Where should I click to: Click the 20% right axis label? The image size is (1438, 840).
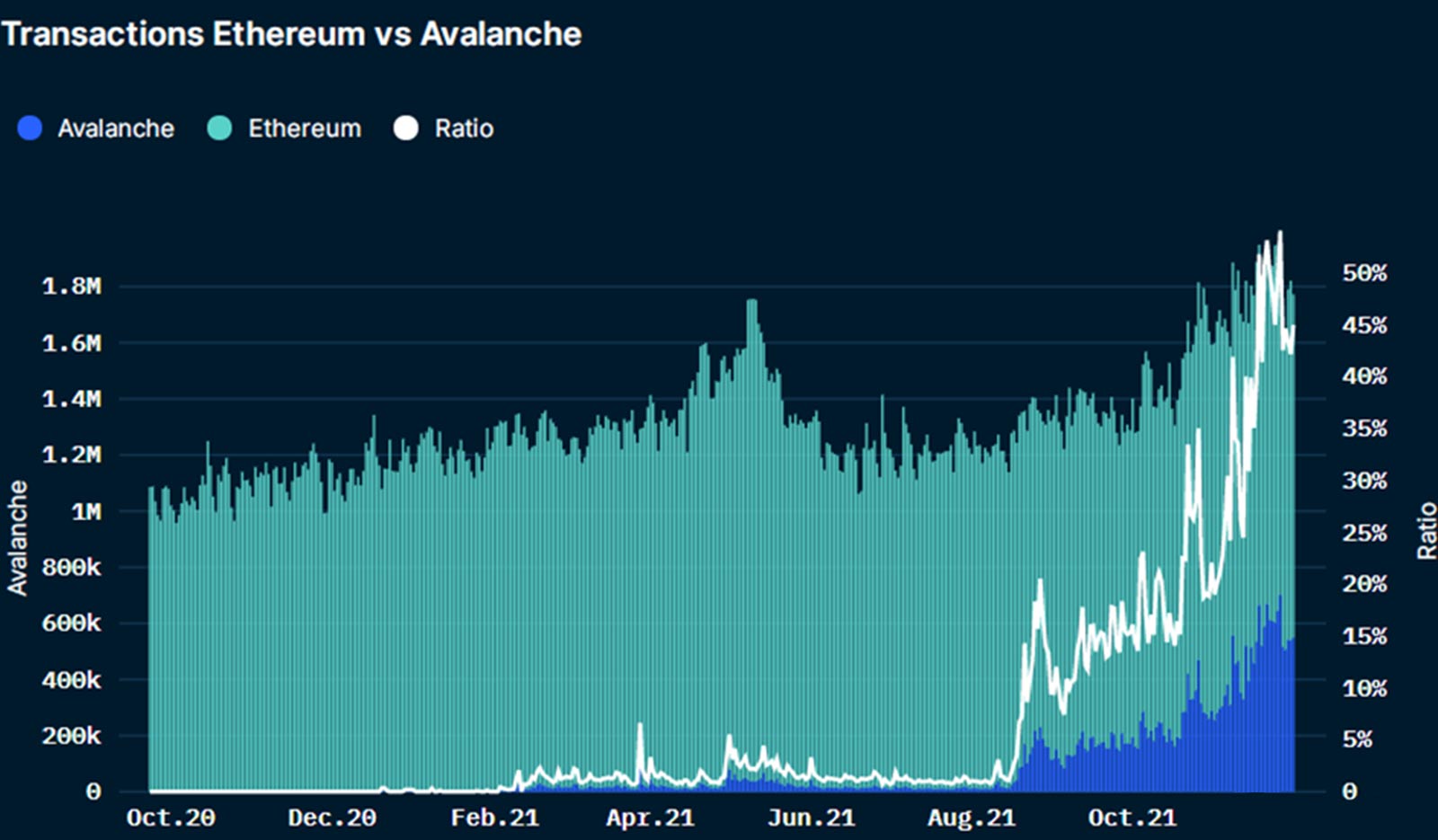pyautogui.click(x=1364, y=584)
